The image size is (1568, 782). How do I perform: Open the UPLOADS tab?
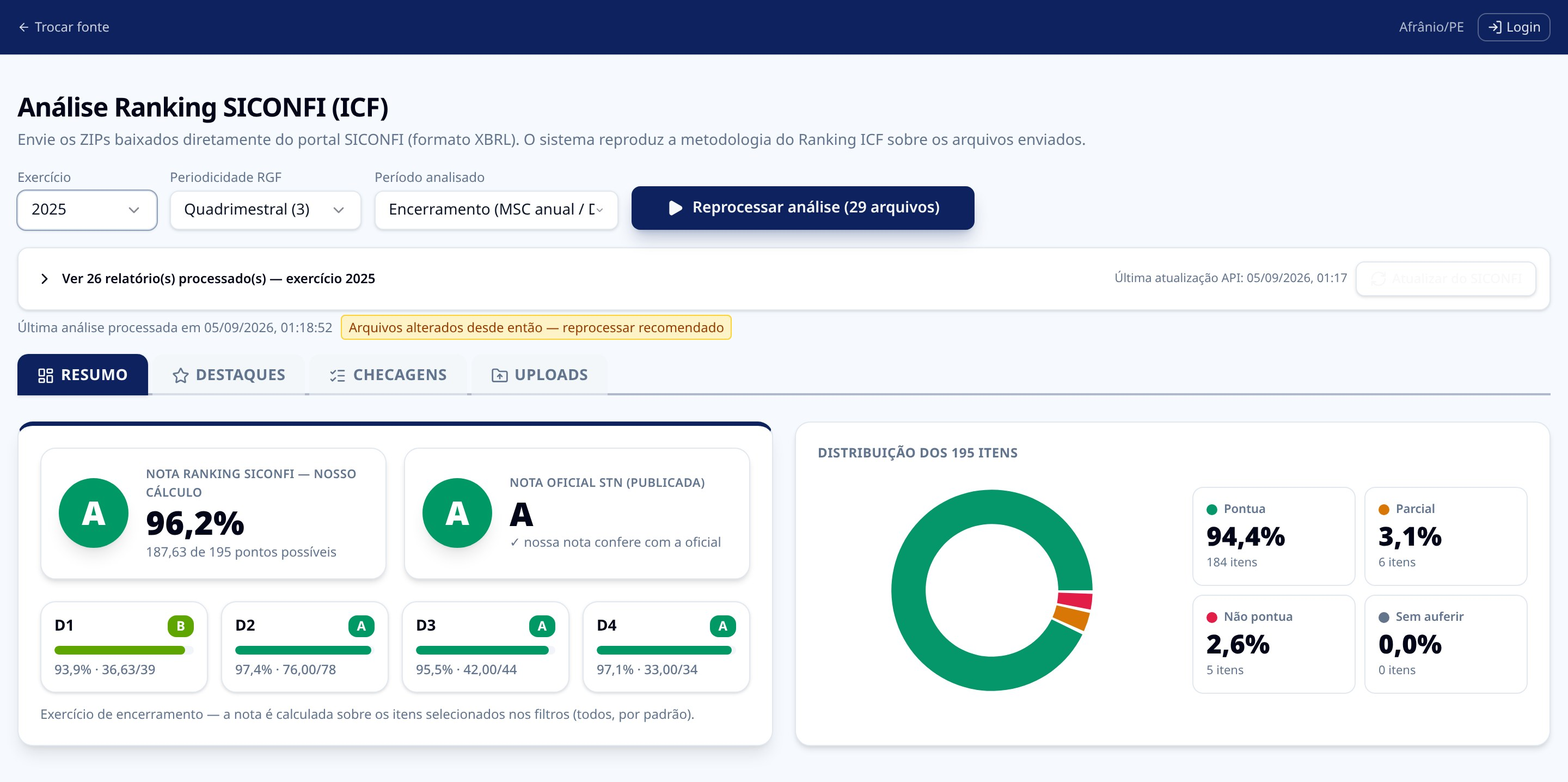(540, 375)
